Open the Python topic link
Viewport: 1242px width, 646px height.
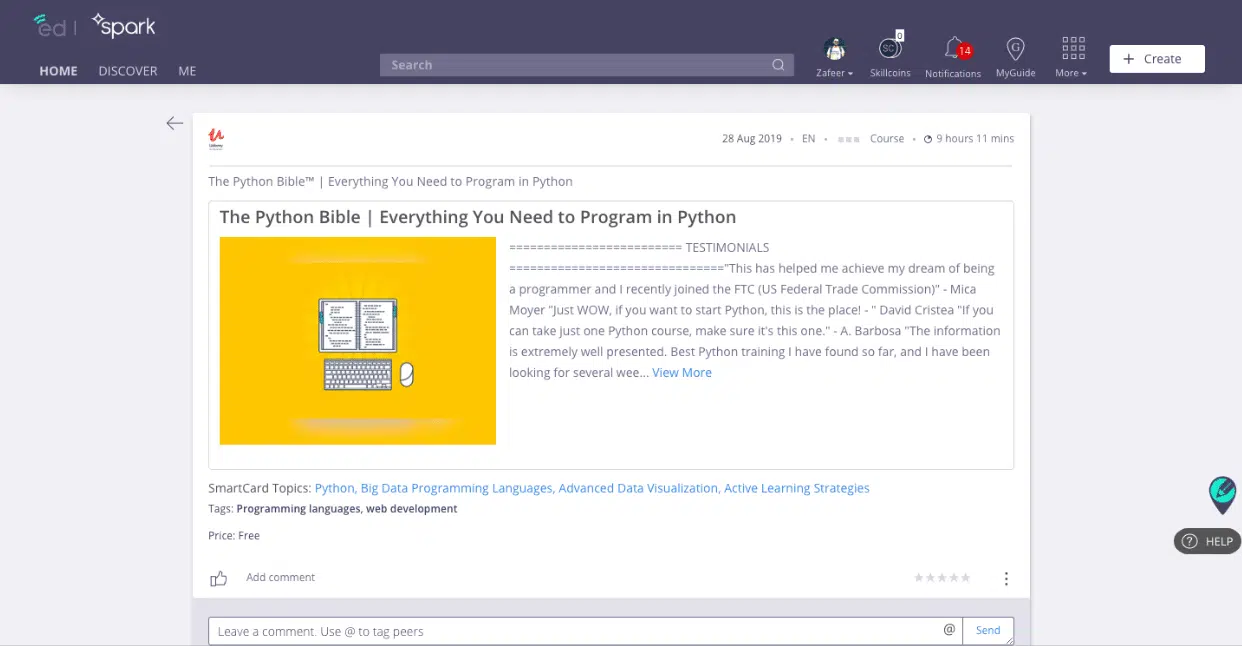(335, 488)
